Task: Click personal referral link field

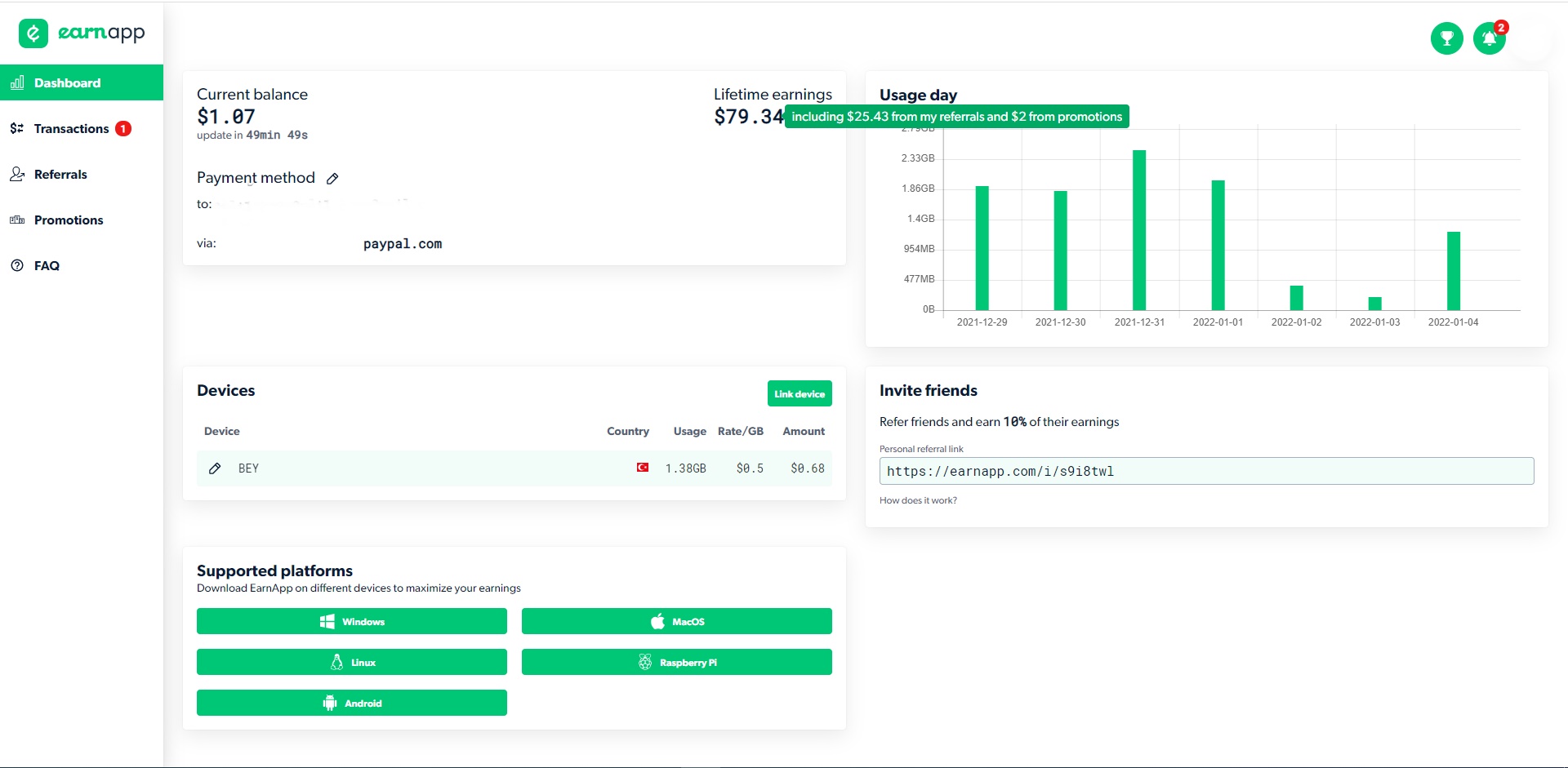Action: click(1206, 471)
